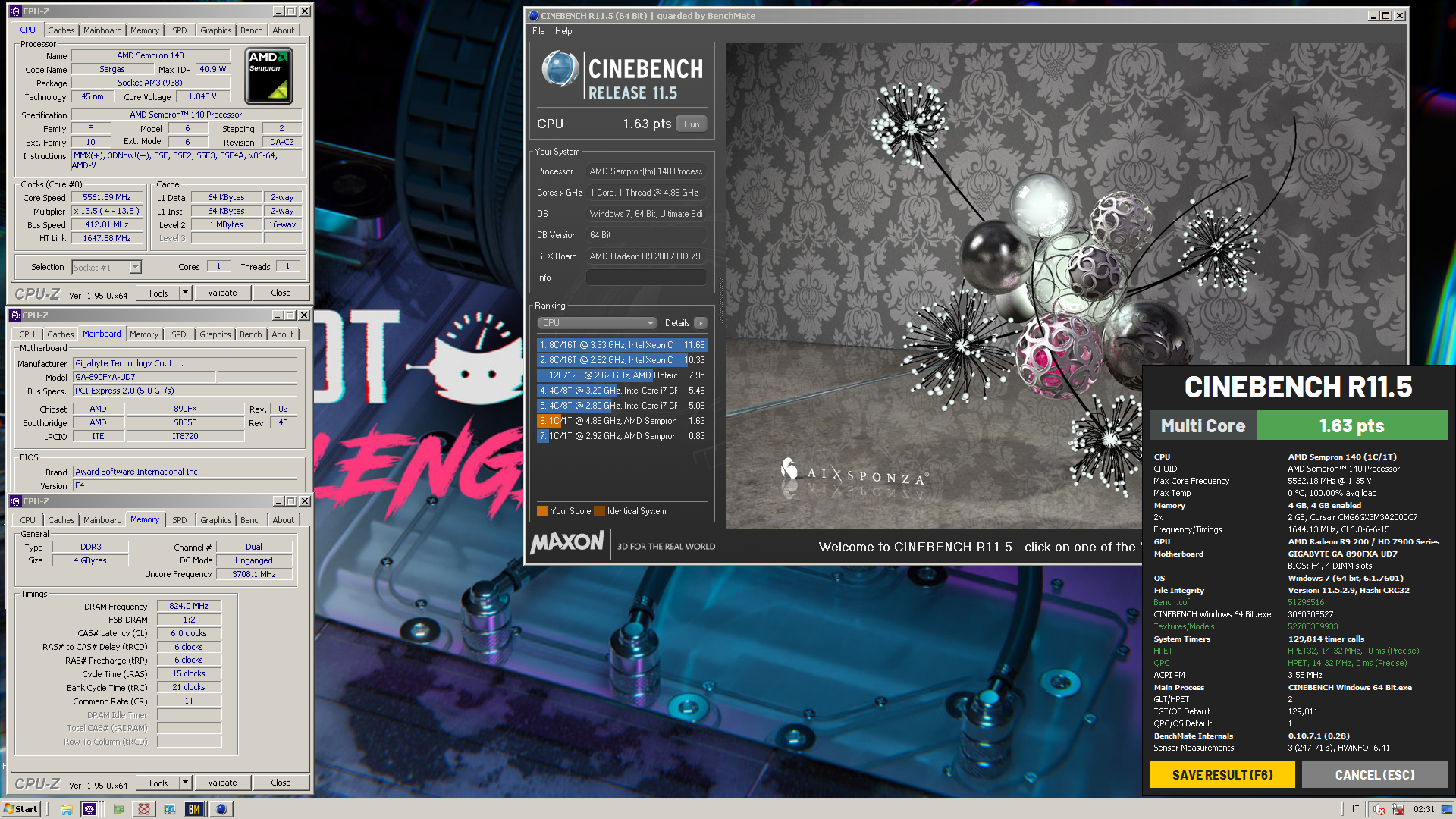The image size is (1456, 819).
Task: Open the Ranking CPU dropdown in Cinebench
Action: [x=597, y=323]
